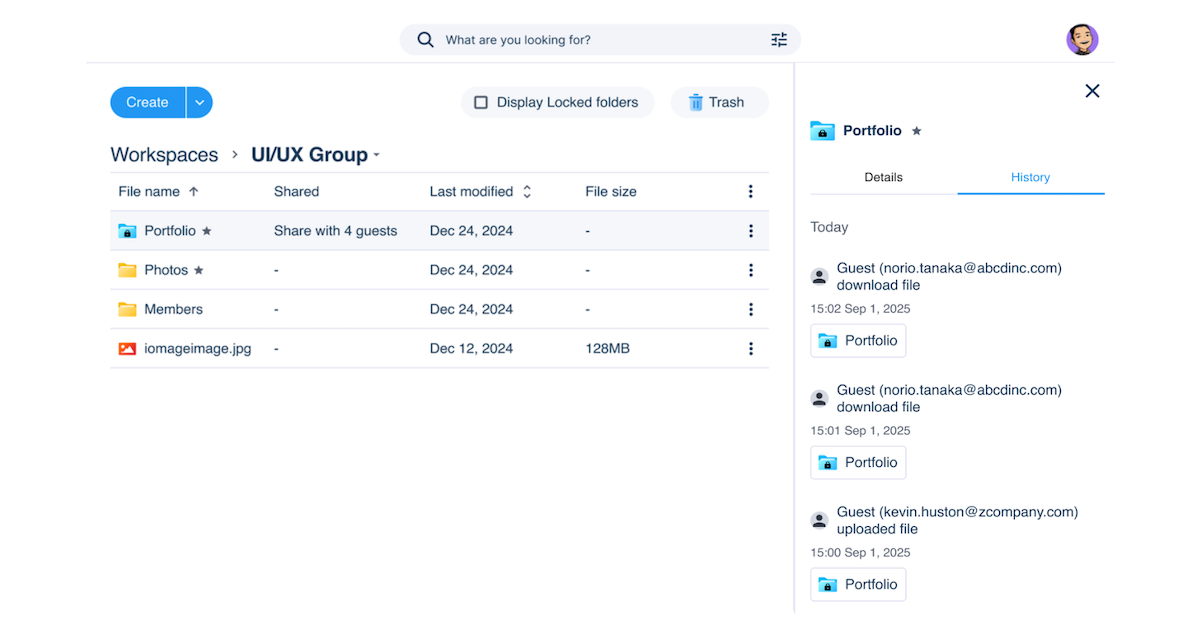Expand the Create button dropdown arrow

point(199,102)
